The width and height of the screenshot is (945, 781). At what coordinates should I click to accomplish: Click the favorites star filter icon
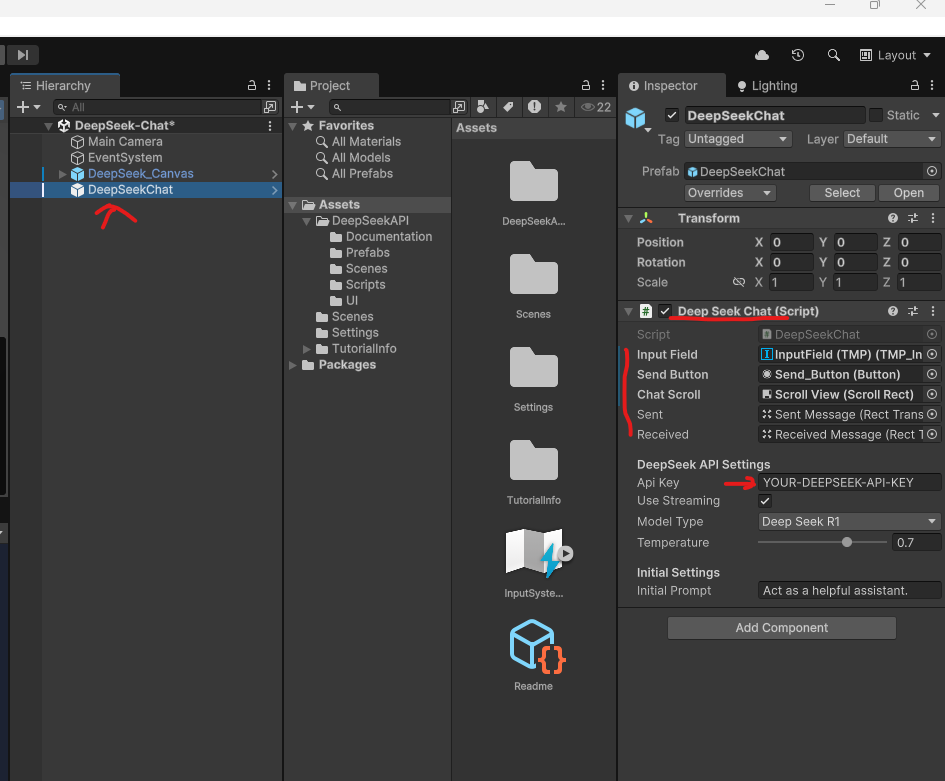tap(561, 107)
